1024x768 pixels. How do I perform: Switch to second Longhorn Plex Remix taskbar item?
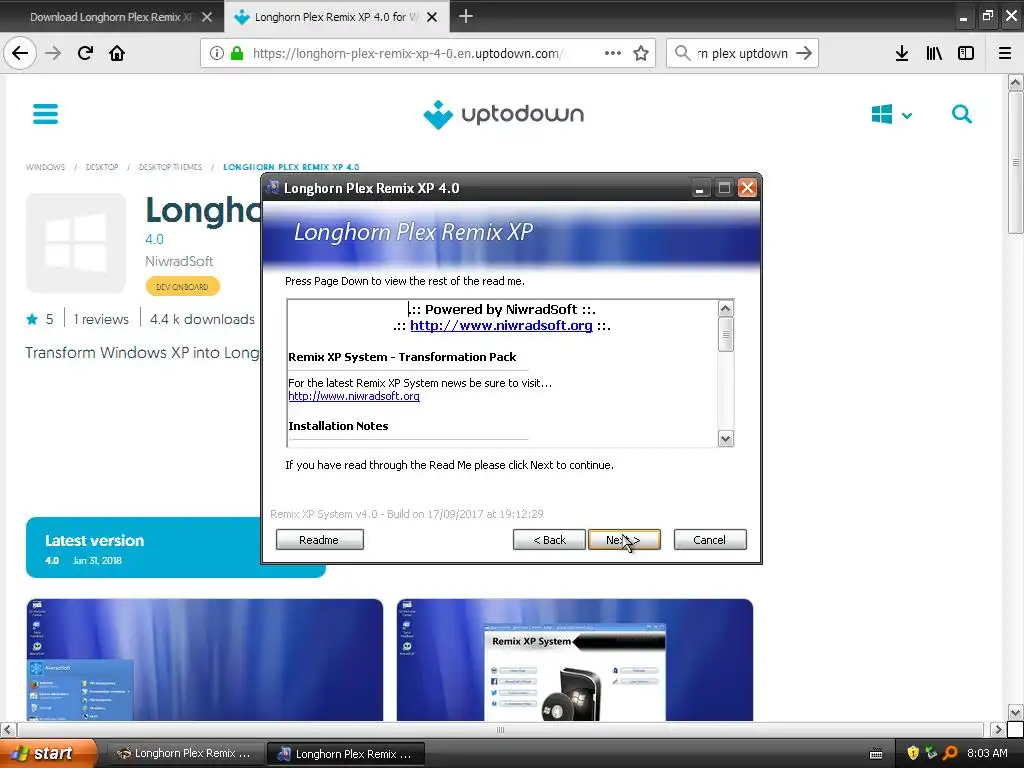click(346, 754)
